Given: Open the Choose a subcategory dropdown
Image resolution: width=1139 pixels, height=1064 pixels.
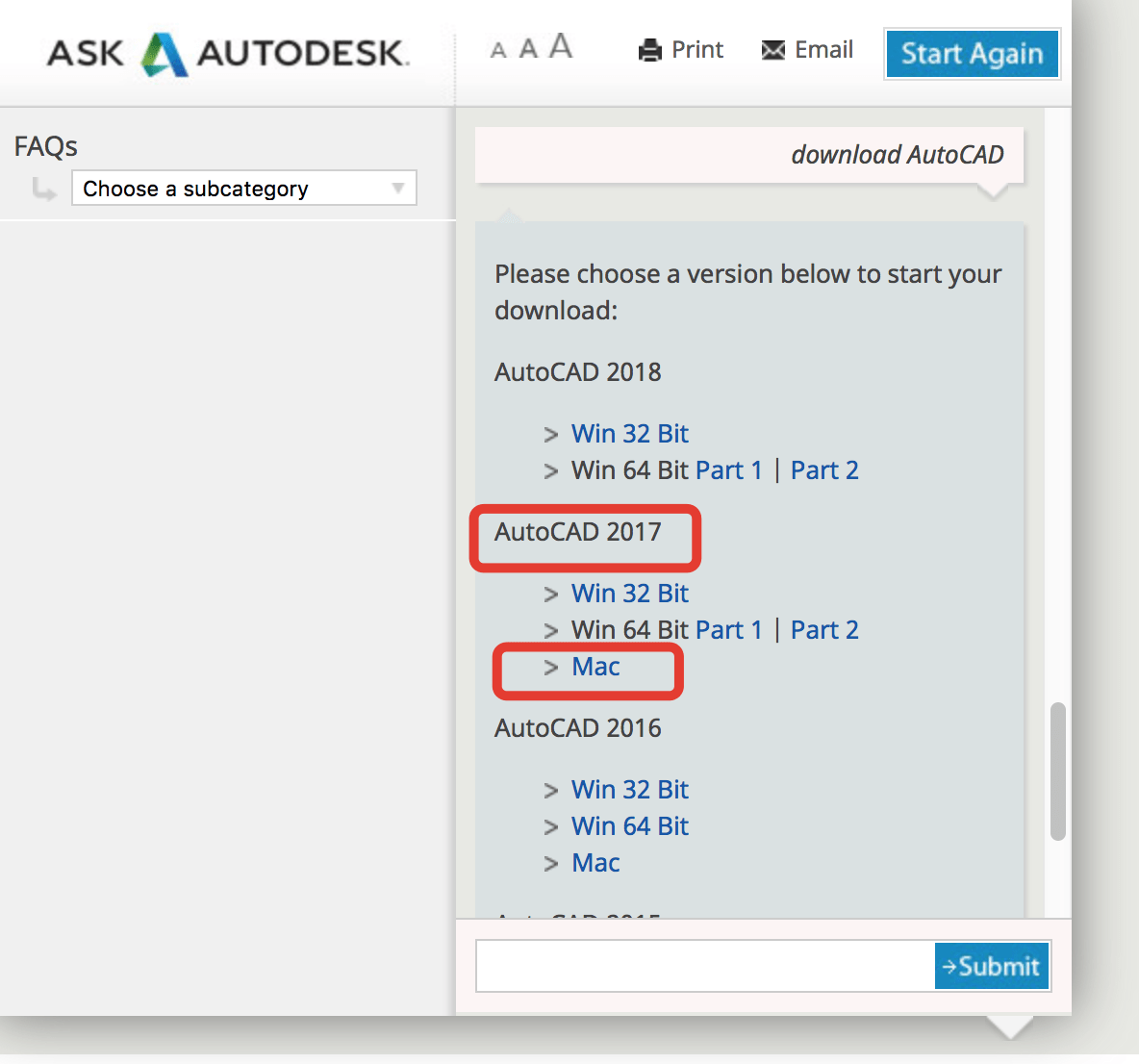Looking at the screenshot, I should [244, 189].
